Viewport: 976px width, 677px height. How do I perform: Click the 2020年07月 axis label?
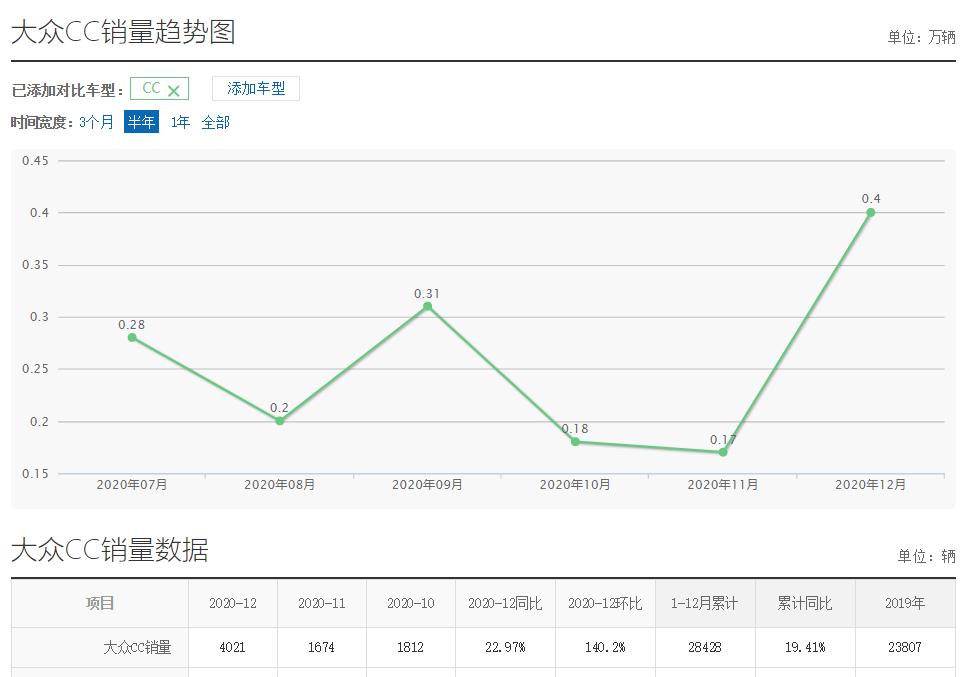point(132,485)
